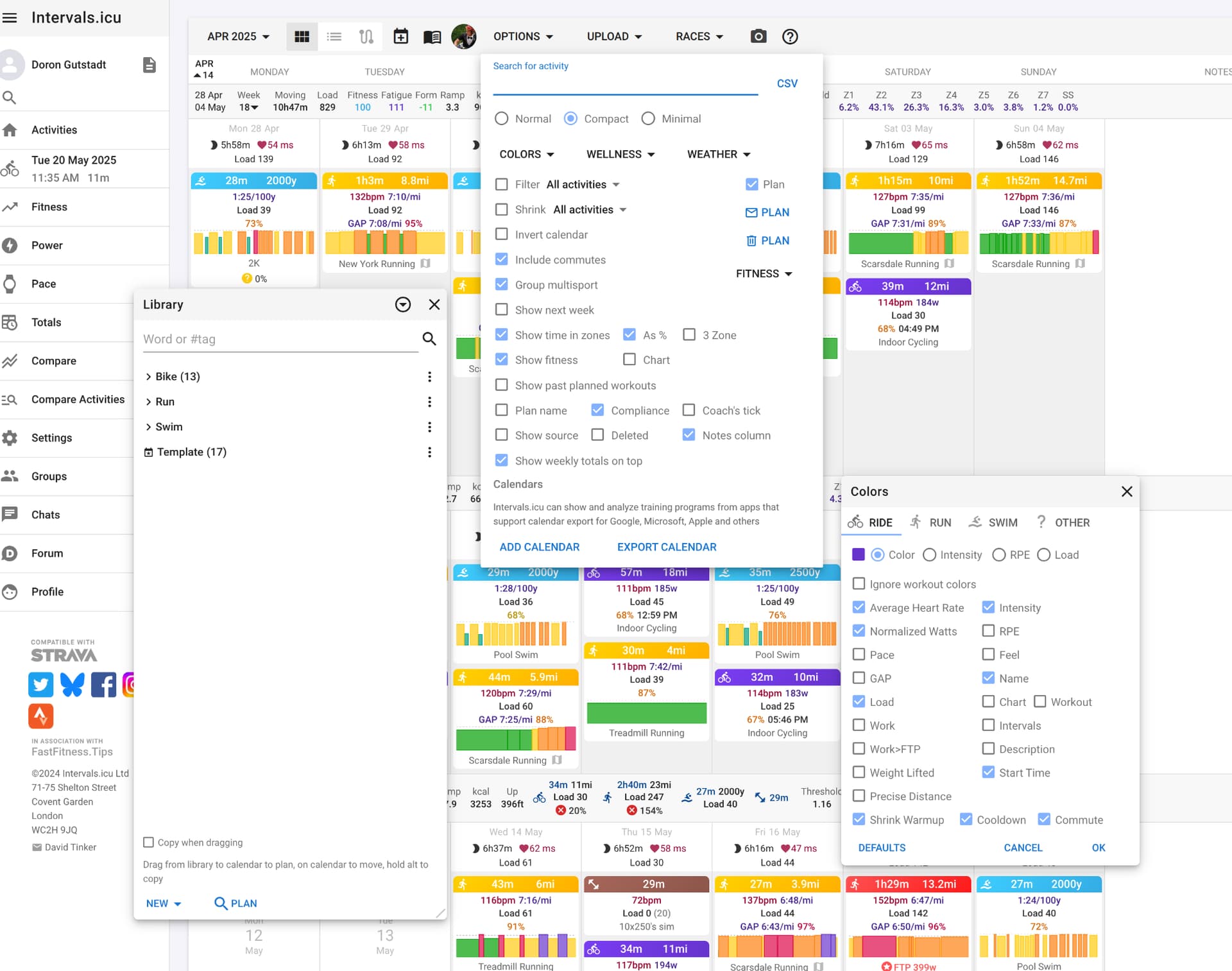Open the hamburger menu next to Intervals.icu

[x=10, y=17]
